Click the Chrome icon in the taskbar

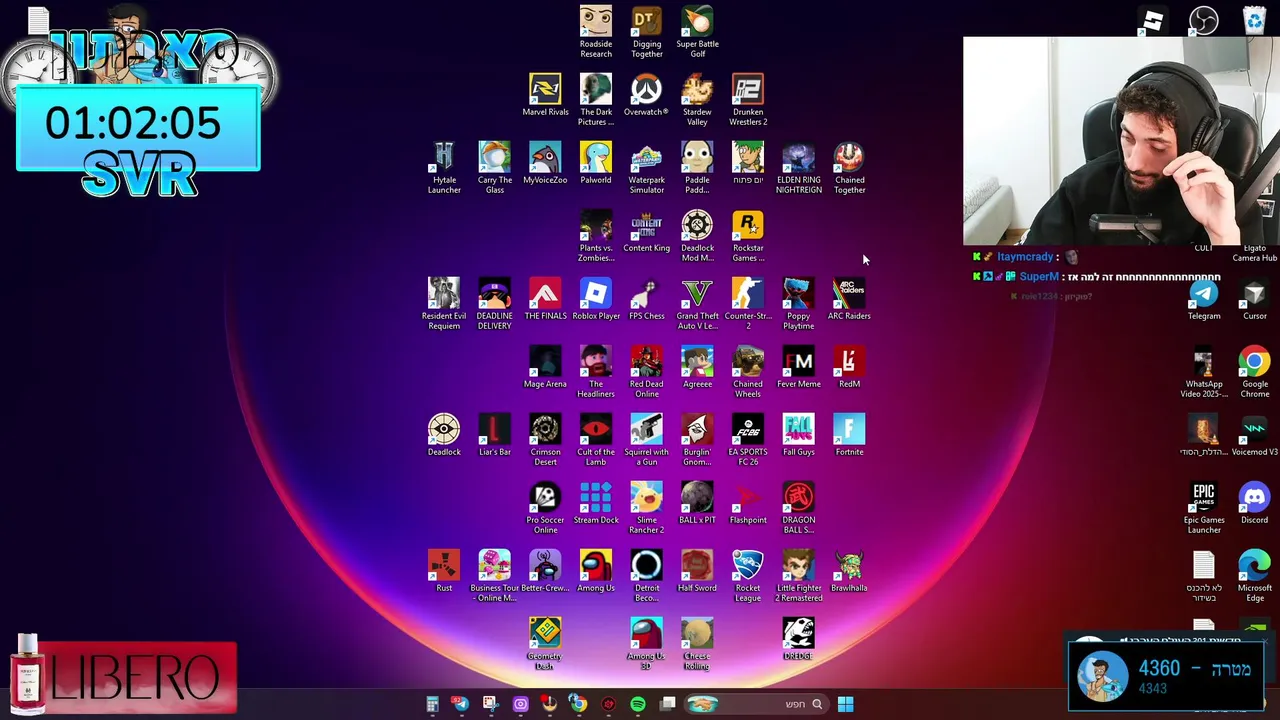pos(578,704)
